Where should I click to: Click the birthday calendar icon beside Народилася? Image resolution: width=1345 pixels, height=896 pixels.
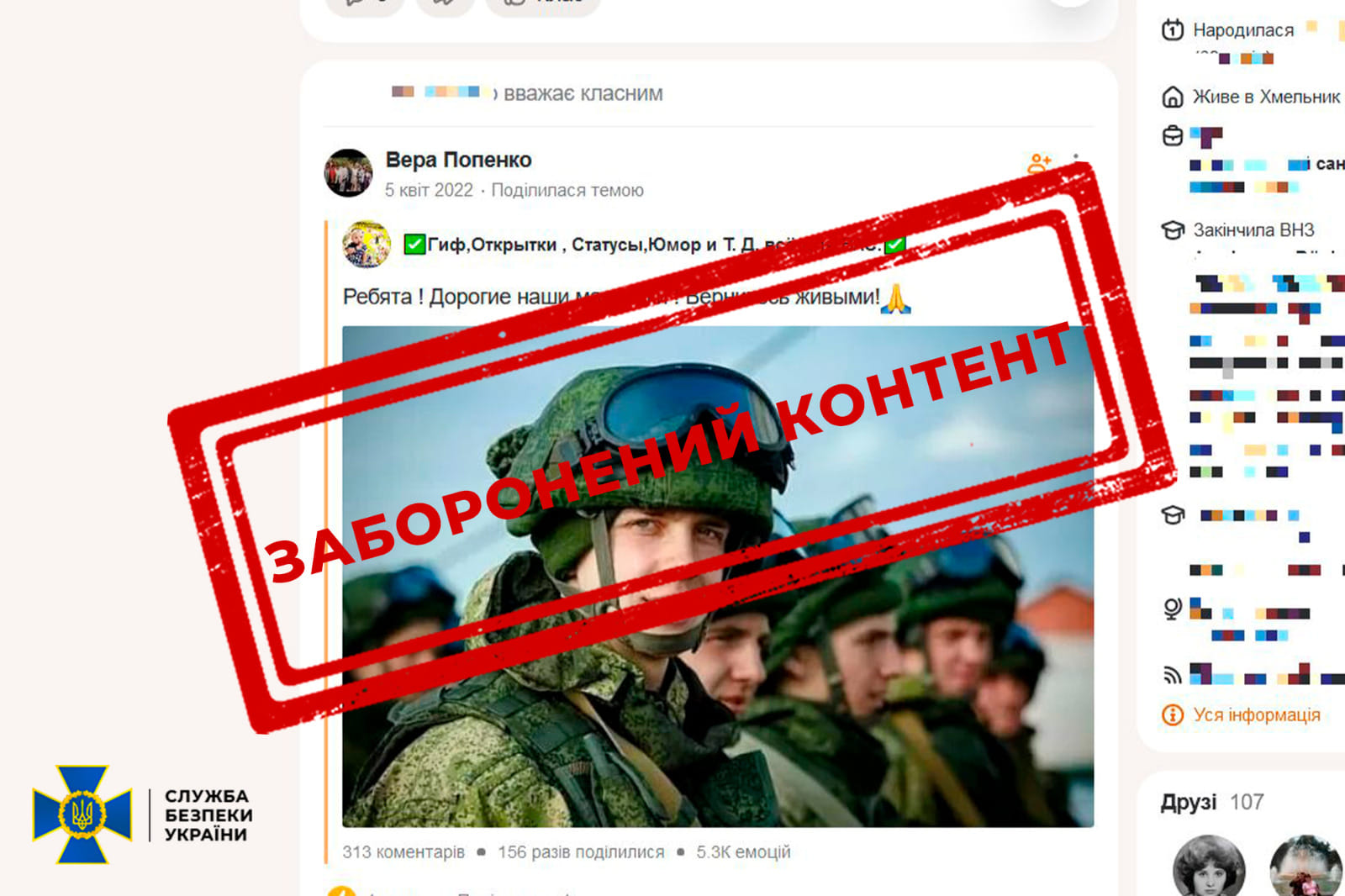click(1173, 30)
